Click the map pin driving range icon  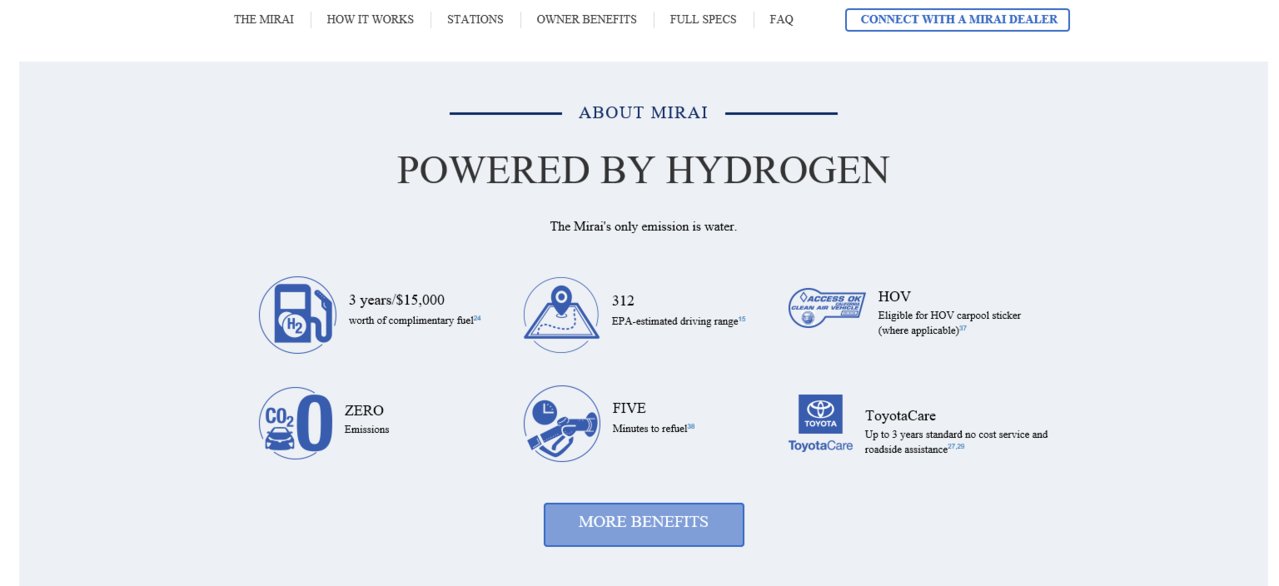[562, 314]
